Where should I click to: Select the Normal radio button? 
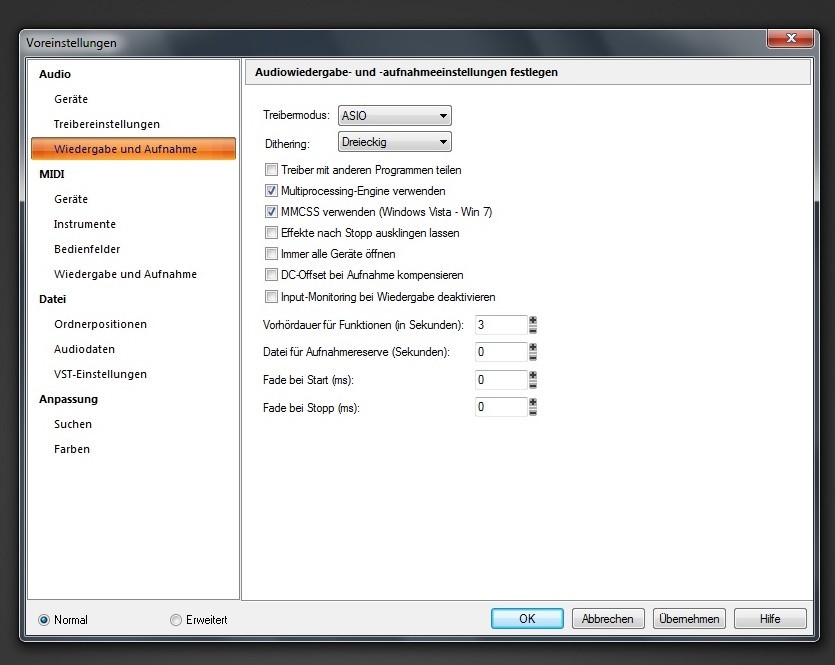pos(44,620)
